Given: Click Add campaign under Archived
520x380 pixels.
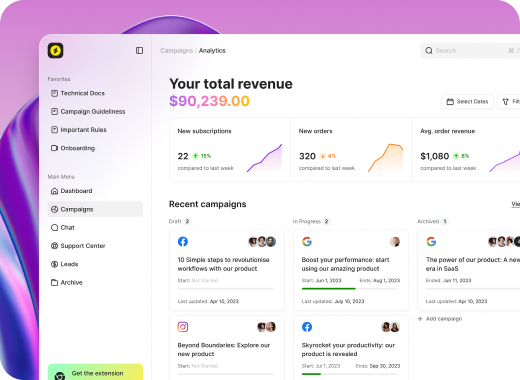Looking at the screenshot, I should 440,319.
